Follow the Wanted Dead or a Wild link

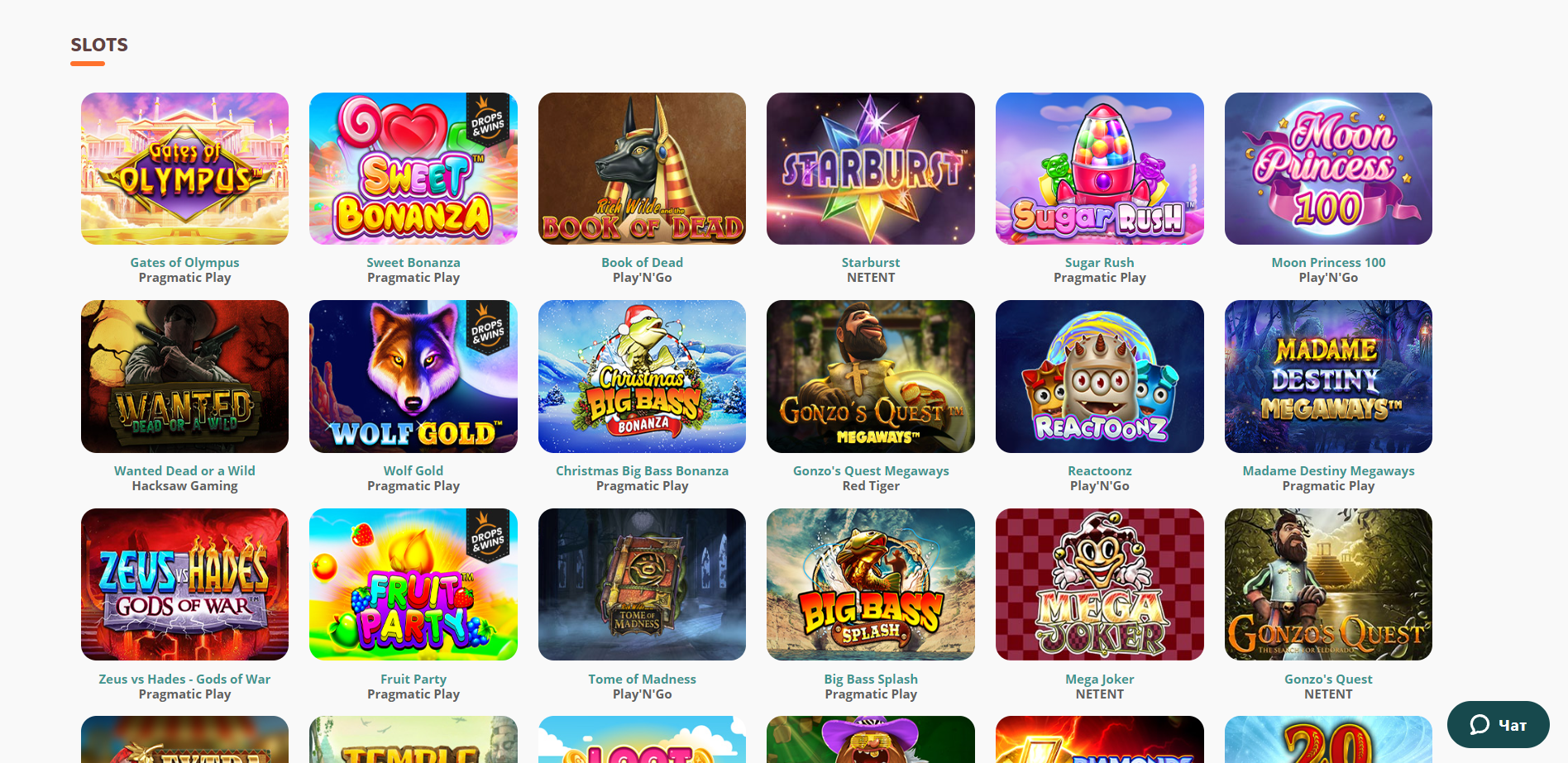[184, 470]
